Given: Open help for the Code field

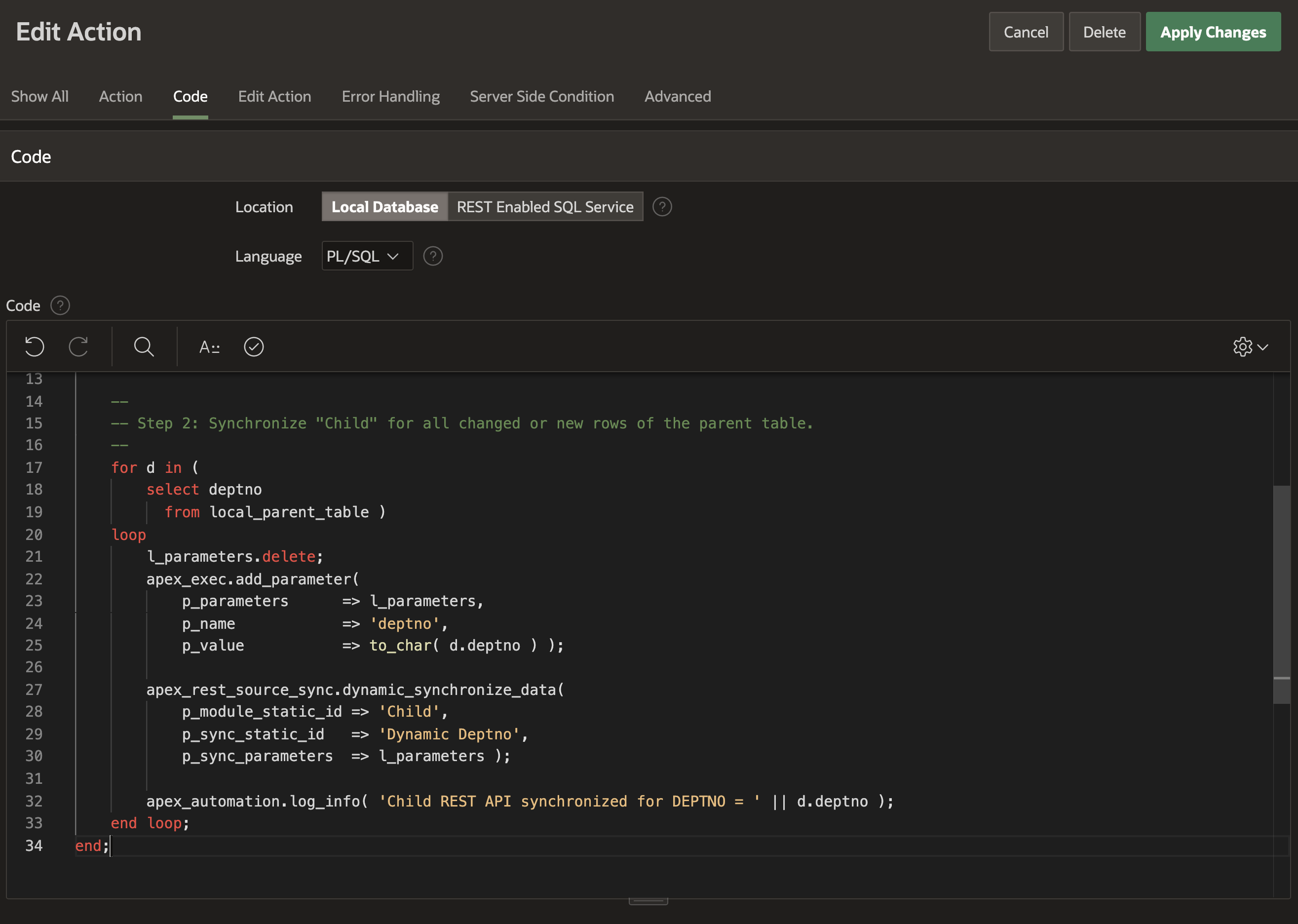Looking at the screenshot, I should coord(60,306).
